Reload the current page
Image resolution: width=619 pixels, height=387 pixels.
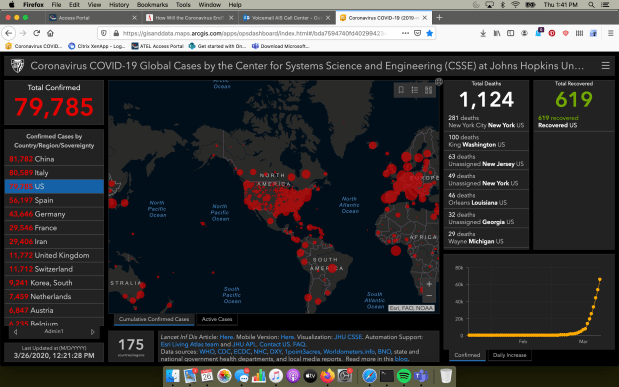click(37, 33)
